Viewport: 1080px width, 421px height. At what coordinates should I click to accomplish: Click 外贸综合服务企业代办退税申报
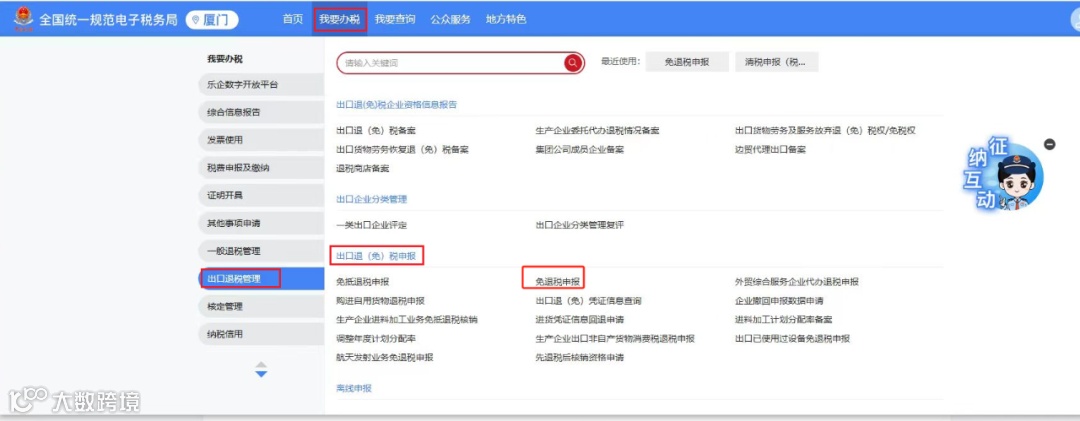coord(797,282)
